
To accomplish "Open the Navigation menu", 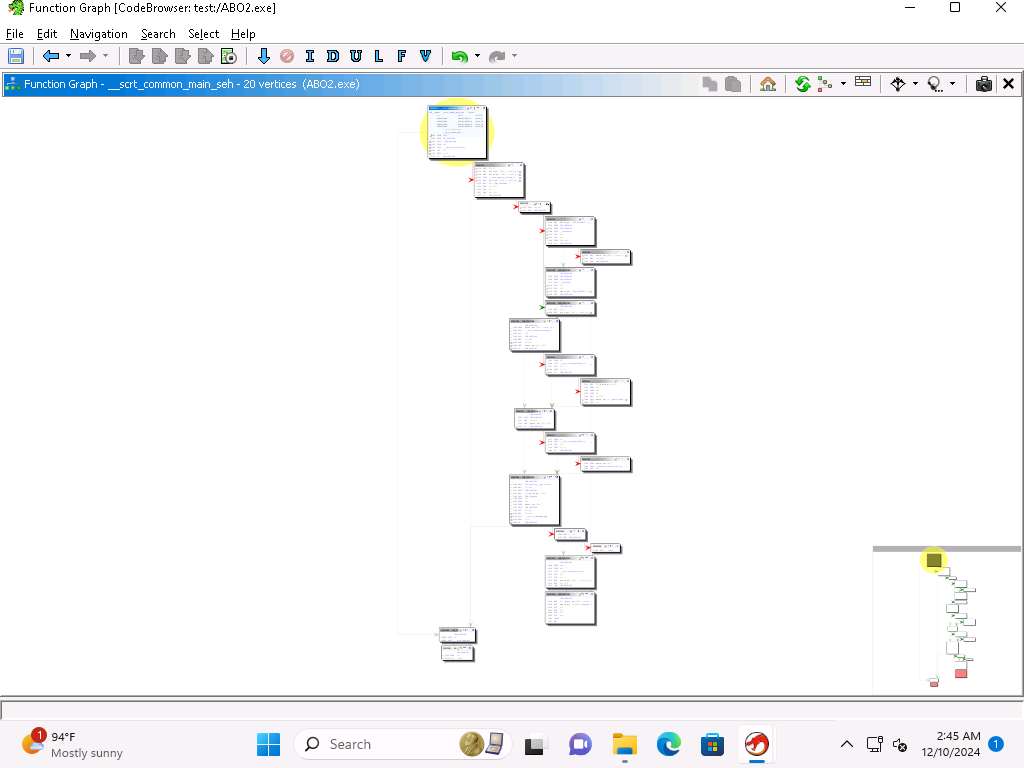I will pos(98,34).
